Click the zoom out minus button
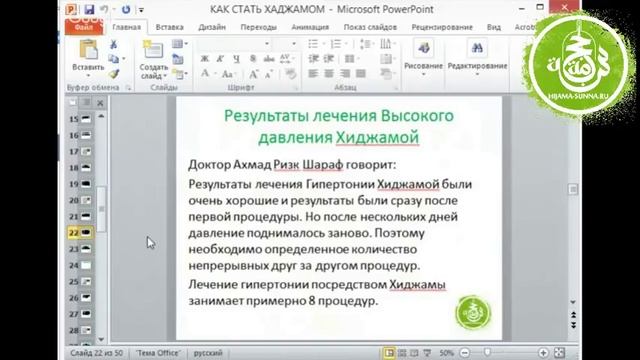The width and height of the screenshot is (640, 360). pos(464,353)
